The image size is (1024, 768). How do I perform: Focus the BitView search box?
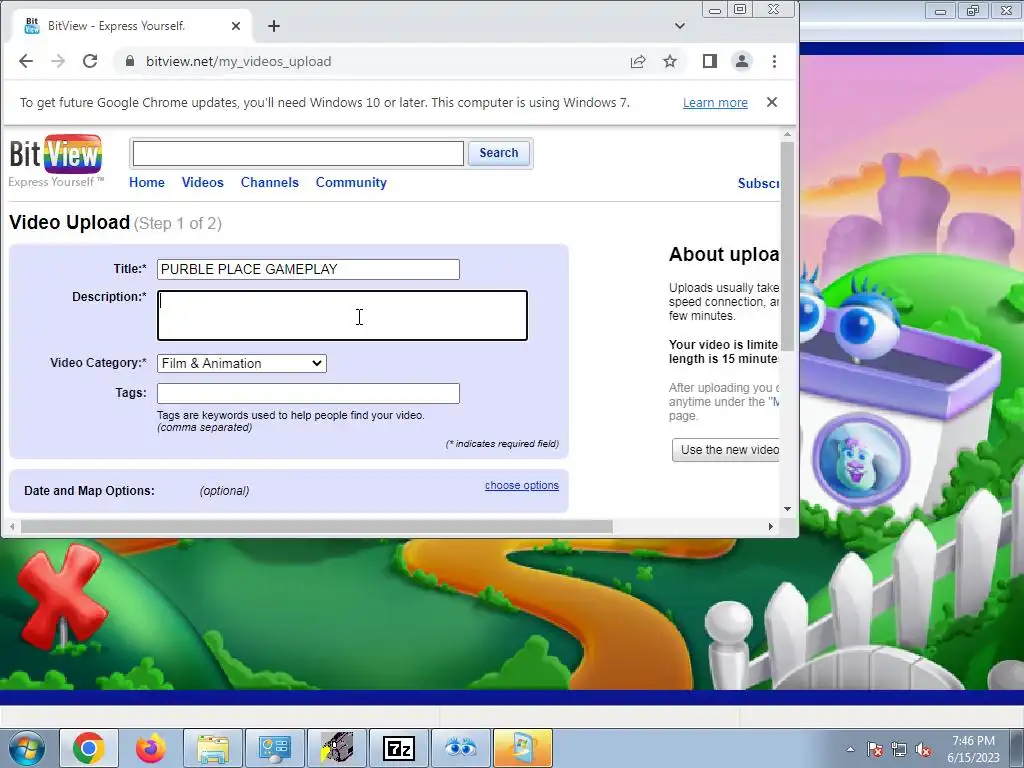click(298, 153)
